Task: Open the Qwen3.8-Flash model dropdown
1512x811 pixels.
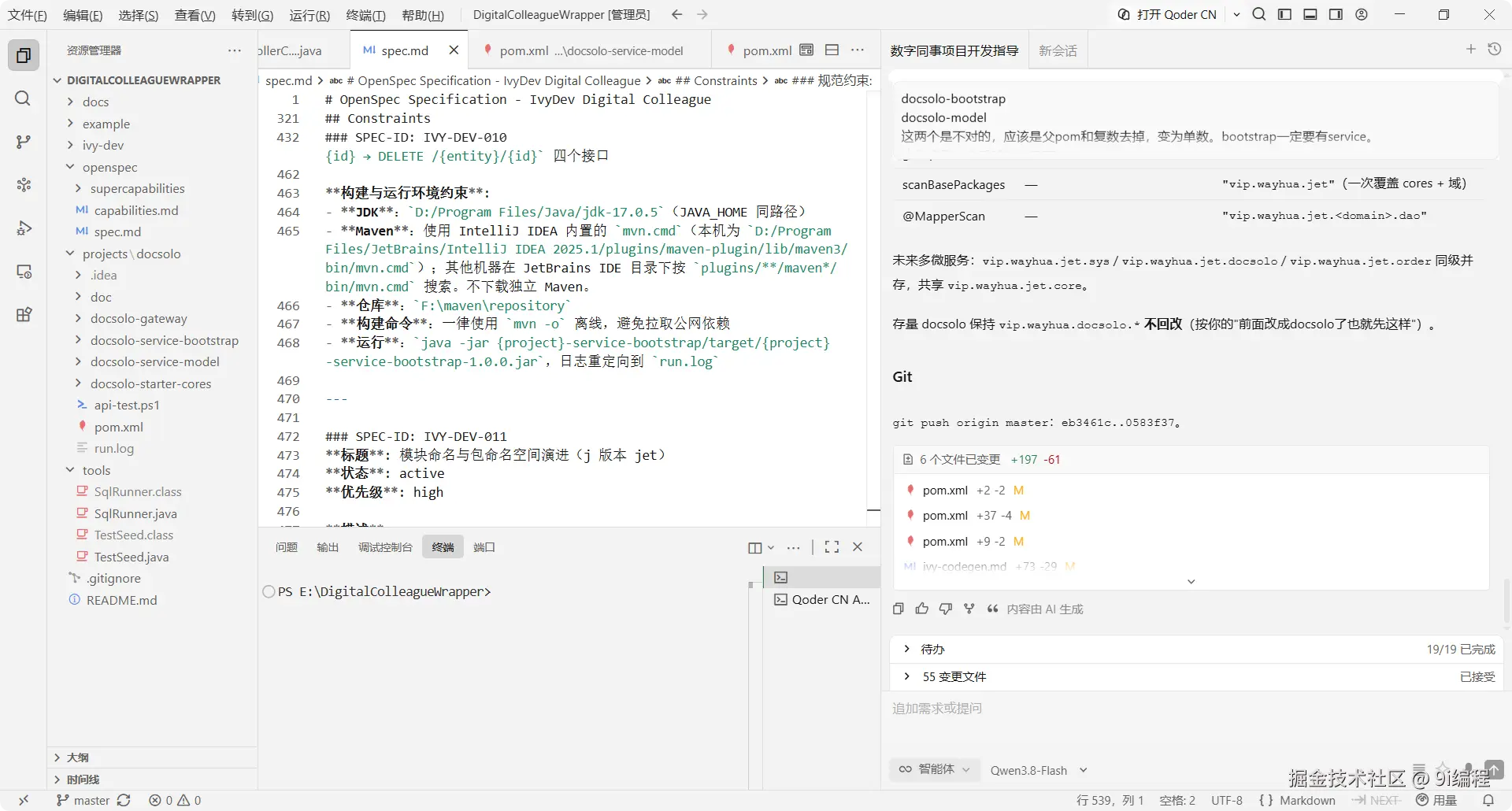Action: point(1038,770)
